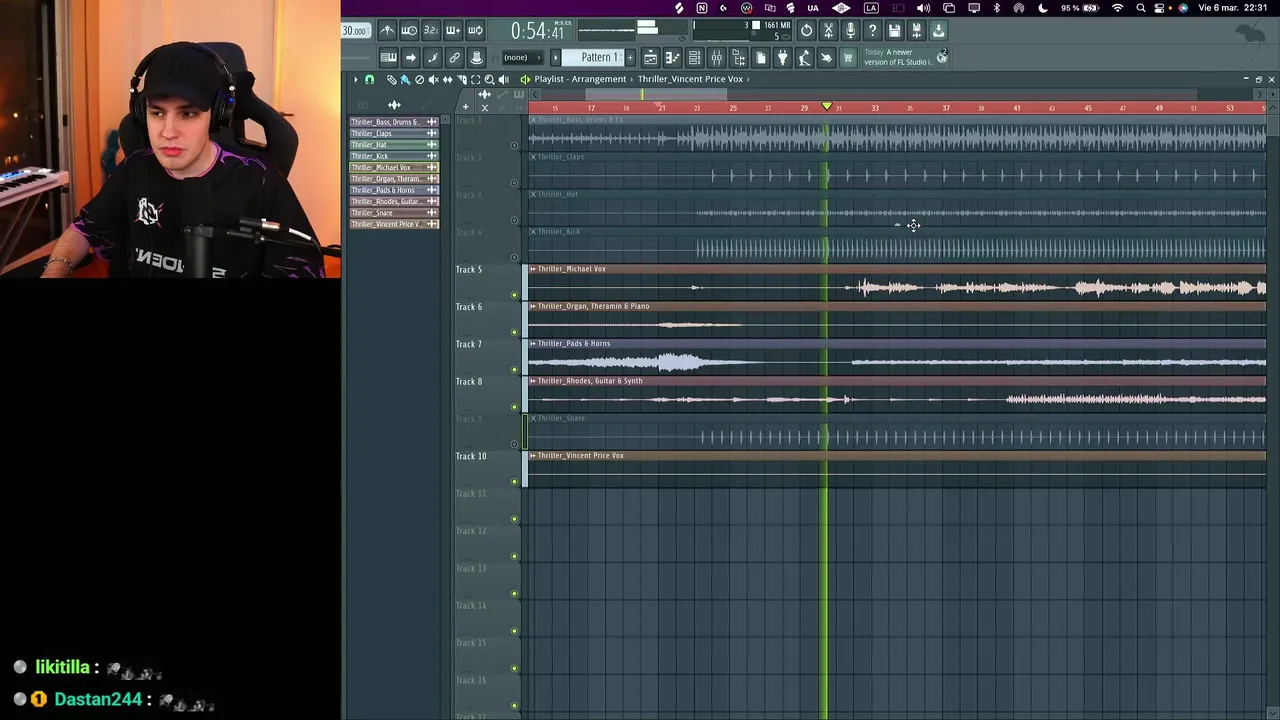This screenshot has height=720, width=1280.
Task: Select Thriller_Claps clip in picker
Action: point(394,133)
